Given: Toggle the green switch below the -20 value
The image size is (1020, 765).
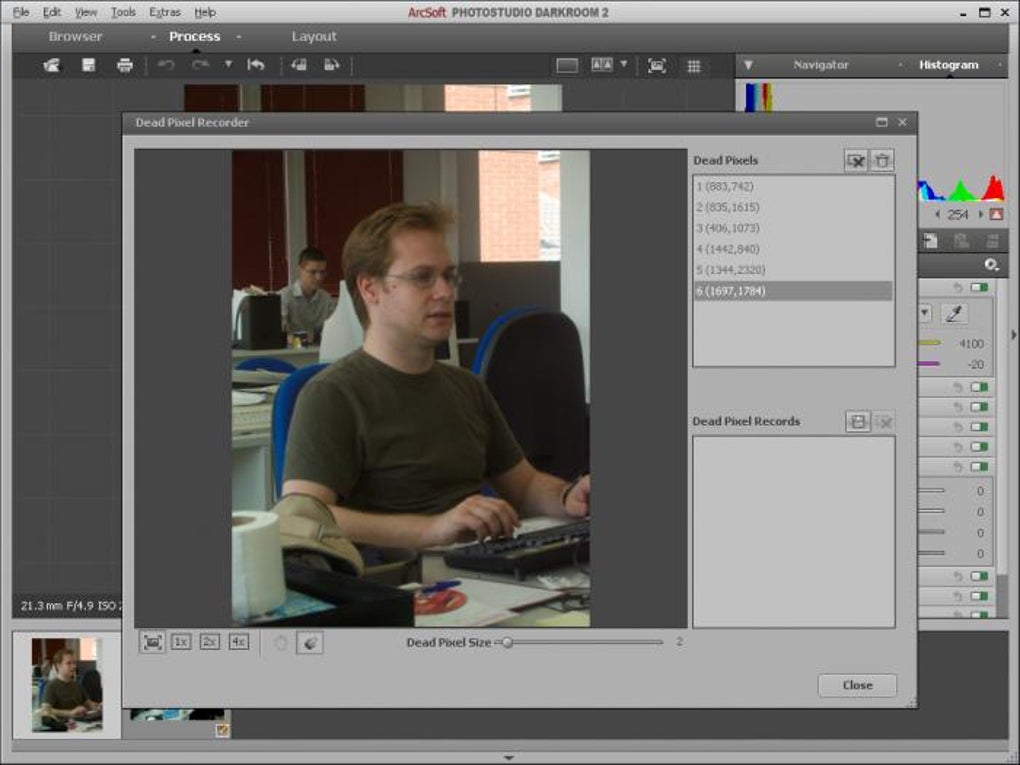Looking at the screenshot, I should pos(978,387).
